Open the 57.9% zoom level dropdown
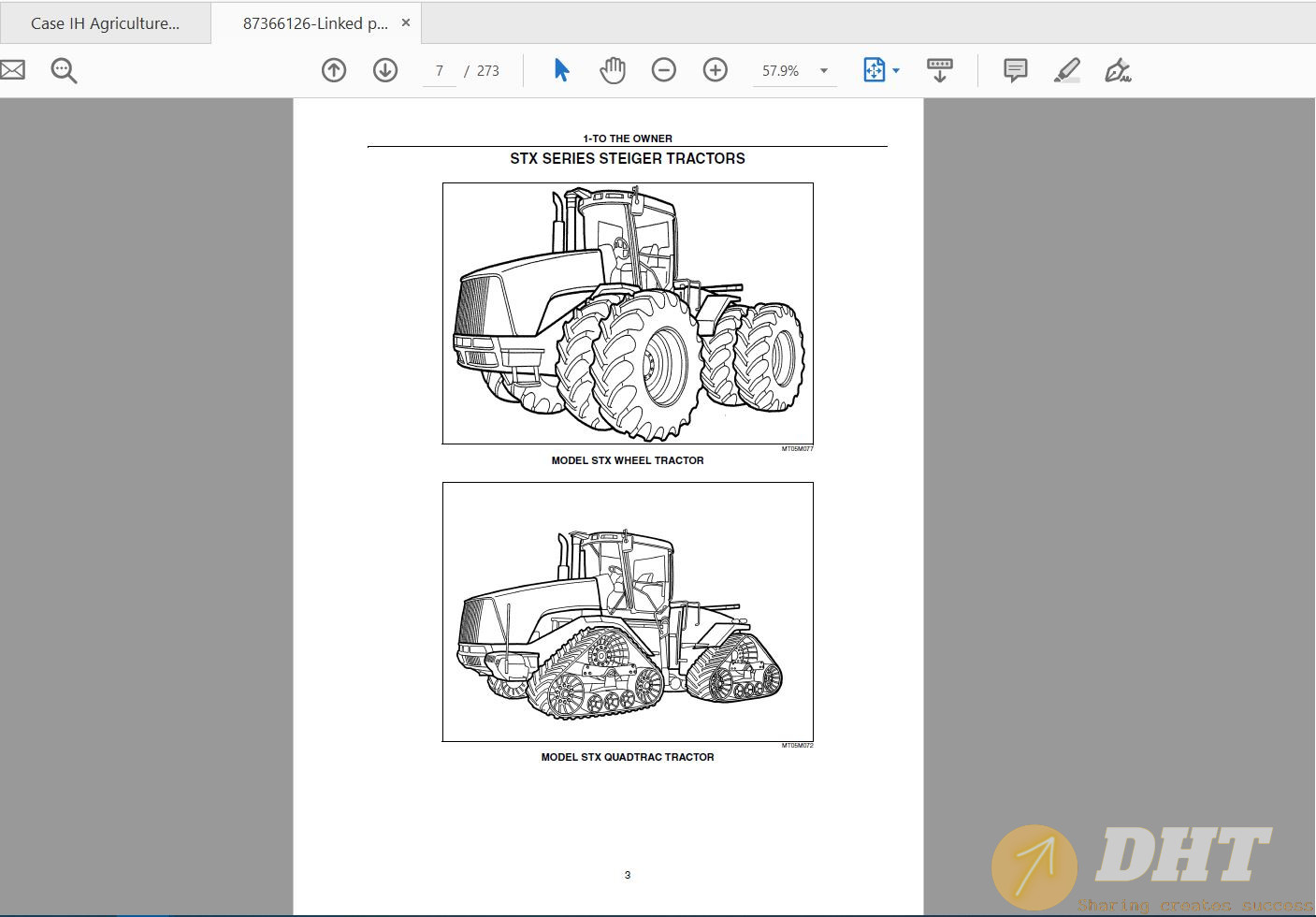Viewport: 1316px width, 917px height. point(794,71)
